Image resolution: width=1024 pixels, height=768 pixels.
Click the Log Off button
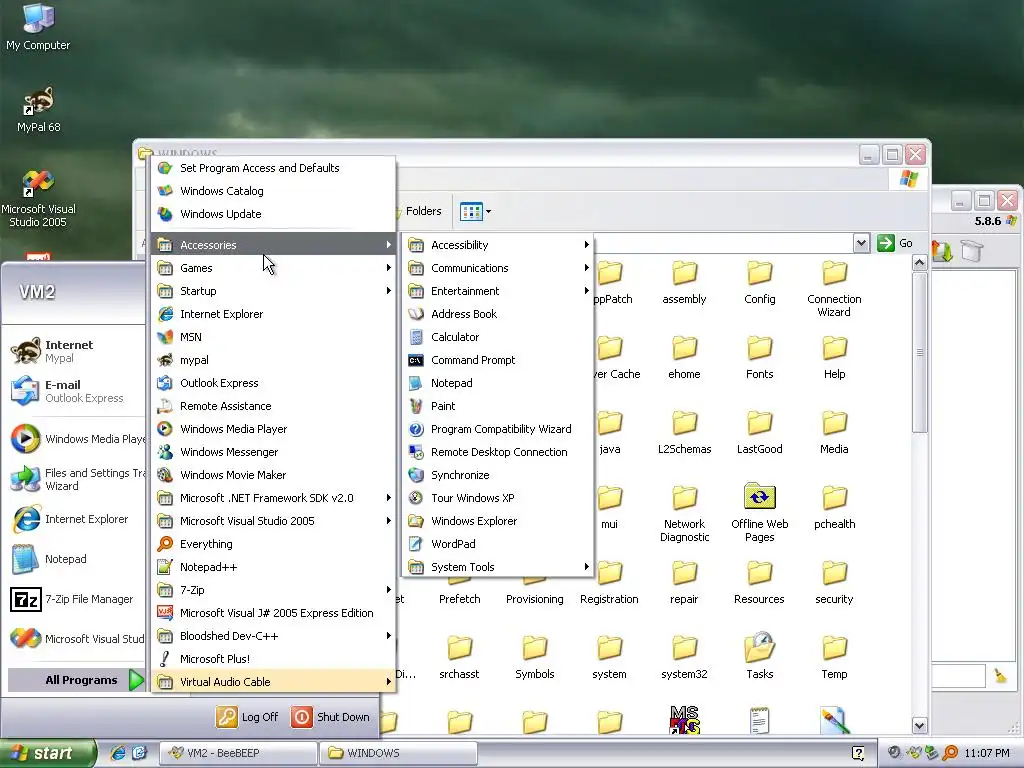coord(248,716)
